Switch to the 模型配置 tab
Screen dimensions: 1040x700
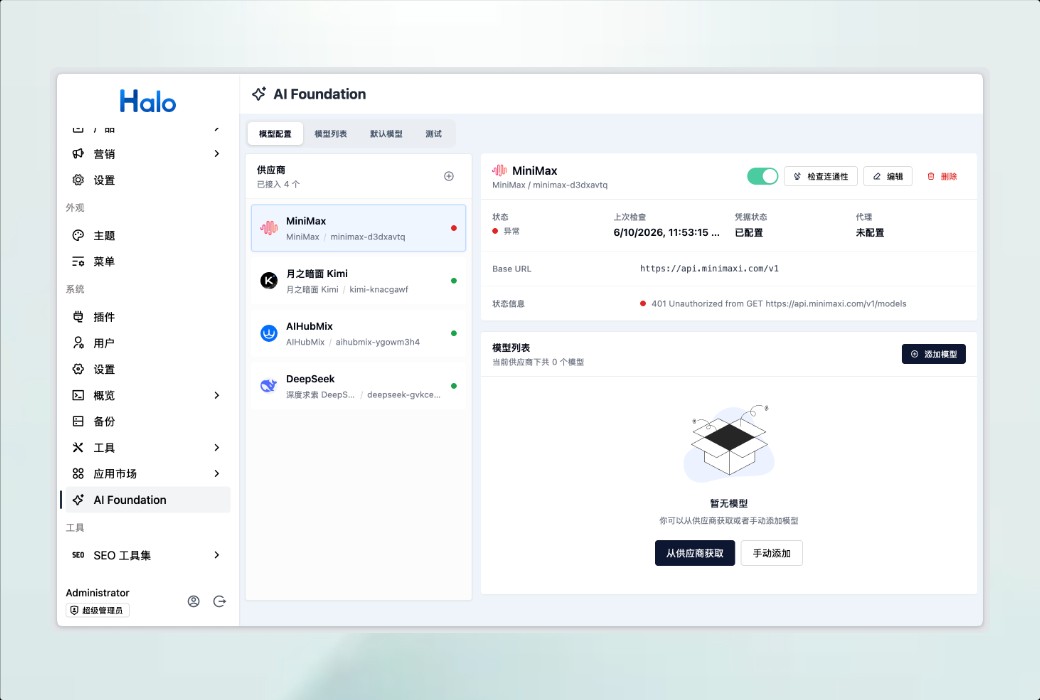click(275, 133)
